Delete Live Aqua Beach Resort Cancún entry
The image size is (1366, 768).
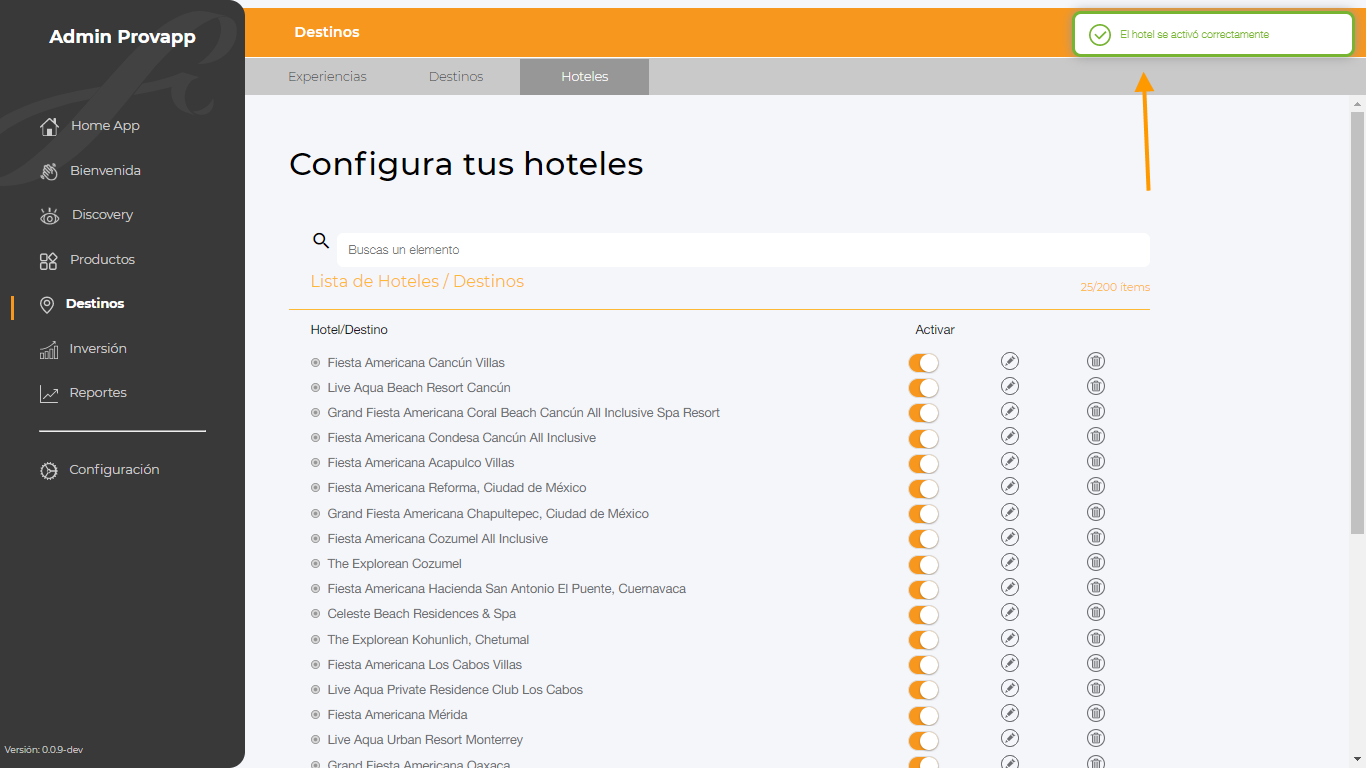coord(1096,386)
